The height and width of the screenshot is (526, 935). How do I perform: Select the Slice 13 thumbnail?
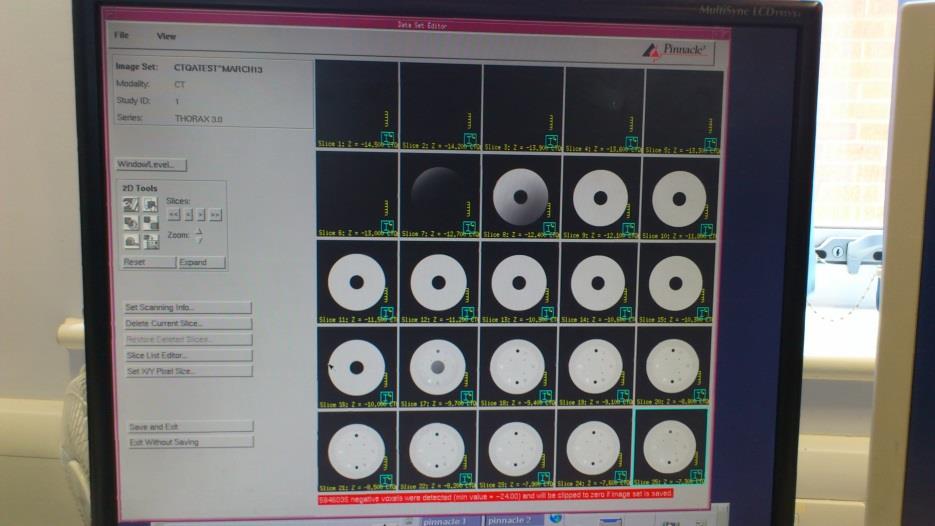tap(518, 283)
